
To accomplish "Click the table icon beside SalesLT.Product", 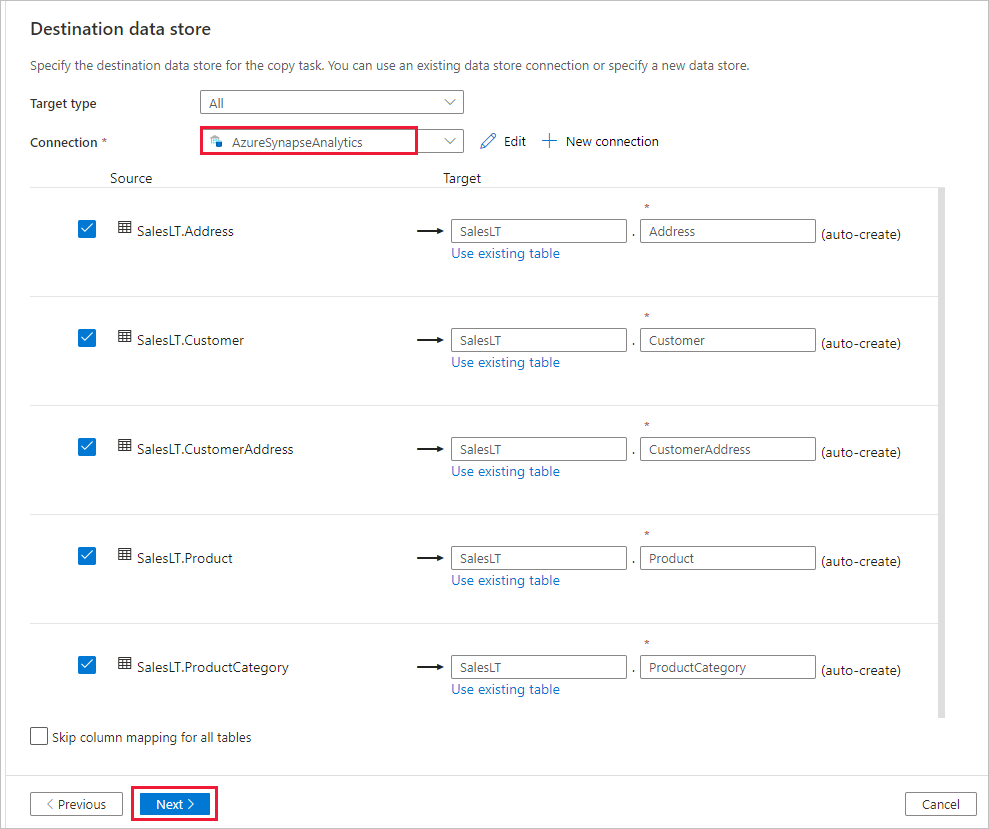I will (x=124, y=557).
